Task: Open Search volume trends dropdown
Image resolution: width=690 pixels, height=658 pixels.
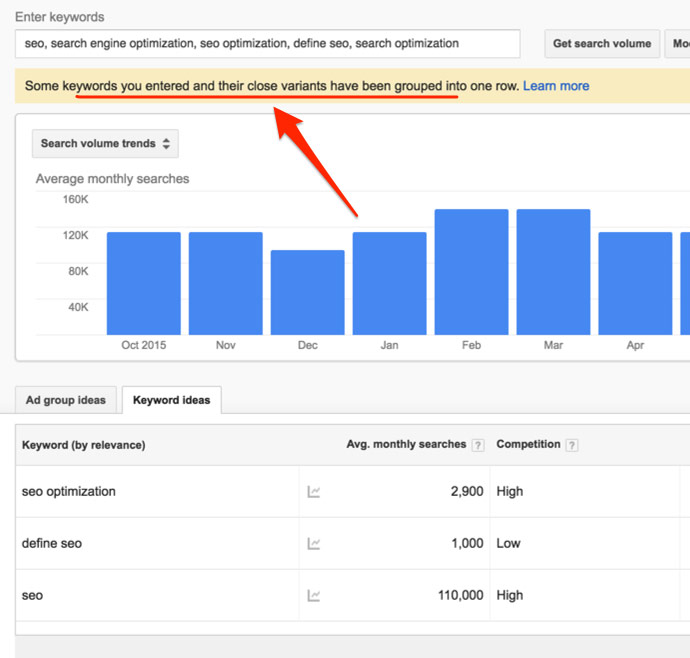Action: [x=105, y=144]
